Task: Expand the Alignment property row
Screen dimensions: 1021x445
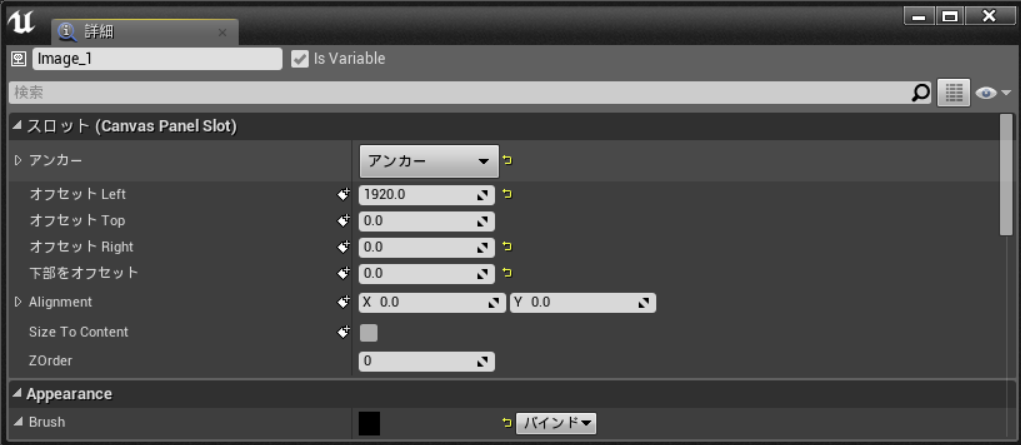Action: (18, 302)
